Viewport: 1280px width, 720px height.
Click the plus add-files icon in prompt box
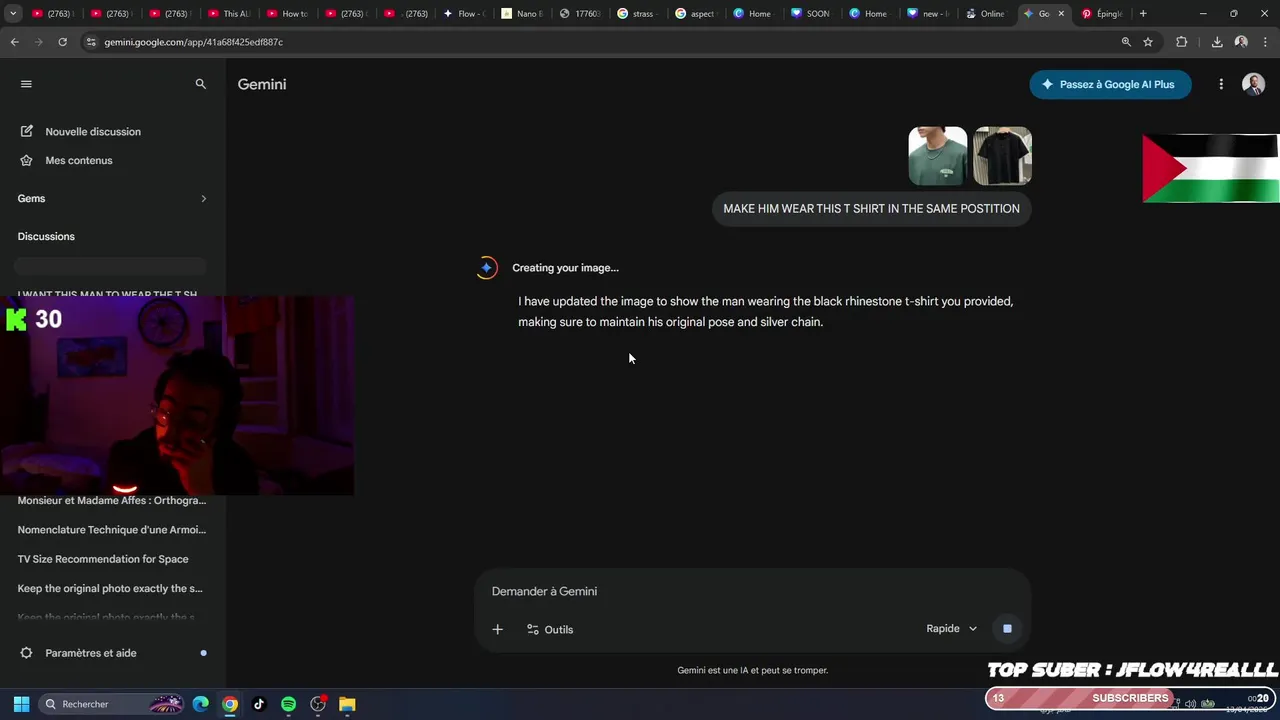click(497, 629)
